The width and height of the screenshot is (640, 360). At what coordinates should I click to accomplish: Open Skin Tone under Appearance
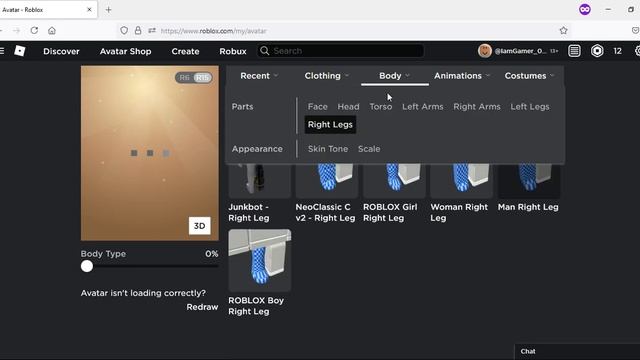pos(328,149)
